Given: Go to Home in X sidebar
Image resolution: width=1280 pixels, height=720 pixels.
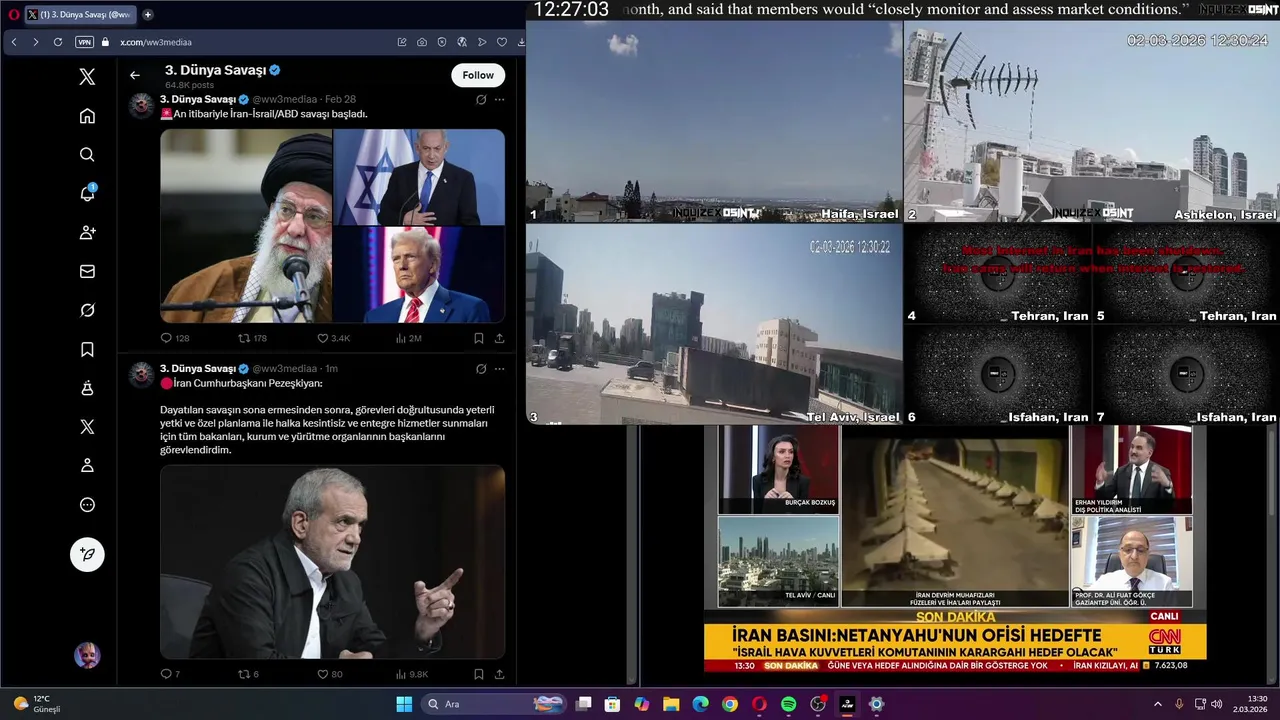Looking at the screenshot, I should coord(87,116).
